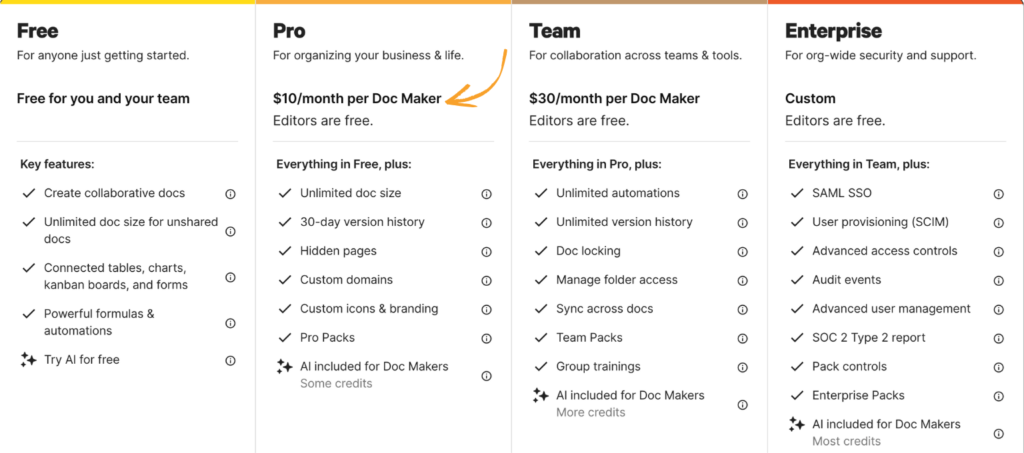This screenshot has height=453, width=1024.
Task: Click info icon beside Advanced user management
Action: [x=998, y=310]
